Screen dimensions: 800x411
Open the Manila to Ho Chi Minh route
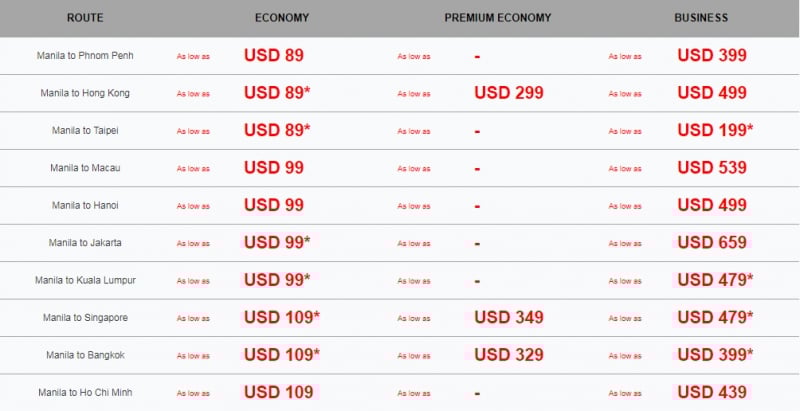[85, 393]
